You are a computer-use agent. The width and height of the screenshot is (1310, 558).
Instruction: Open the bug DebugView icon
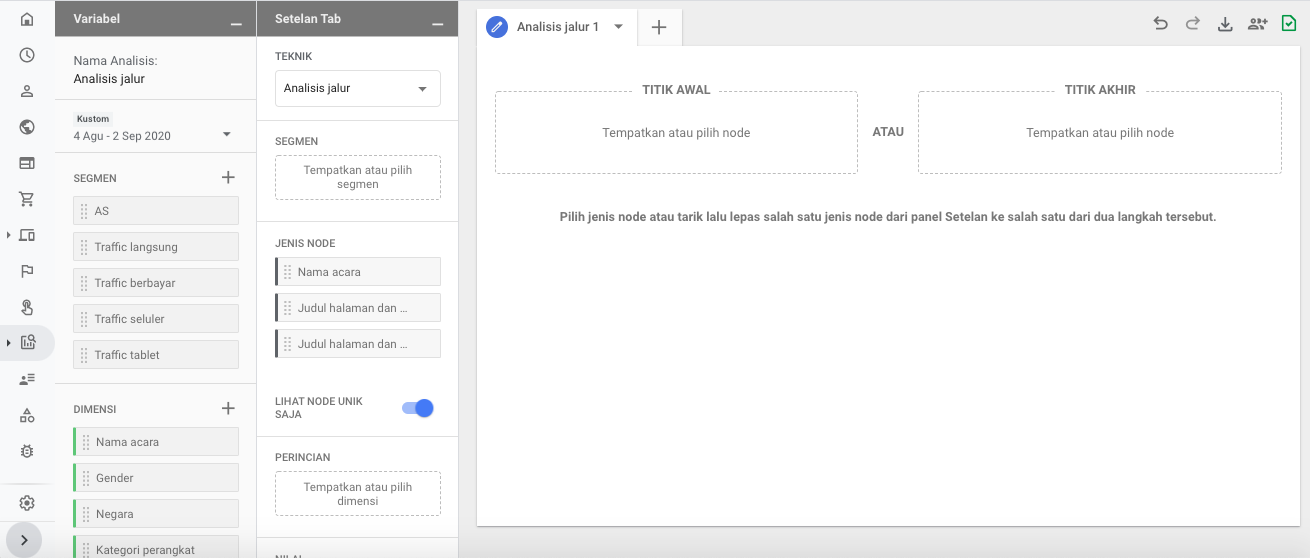coord(27,451)
